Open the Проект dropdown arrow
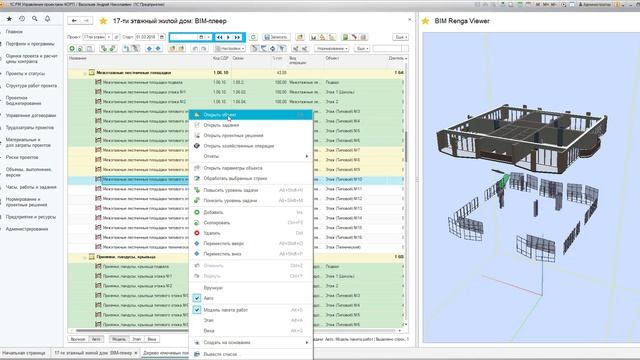 (109, 37)
